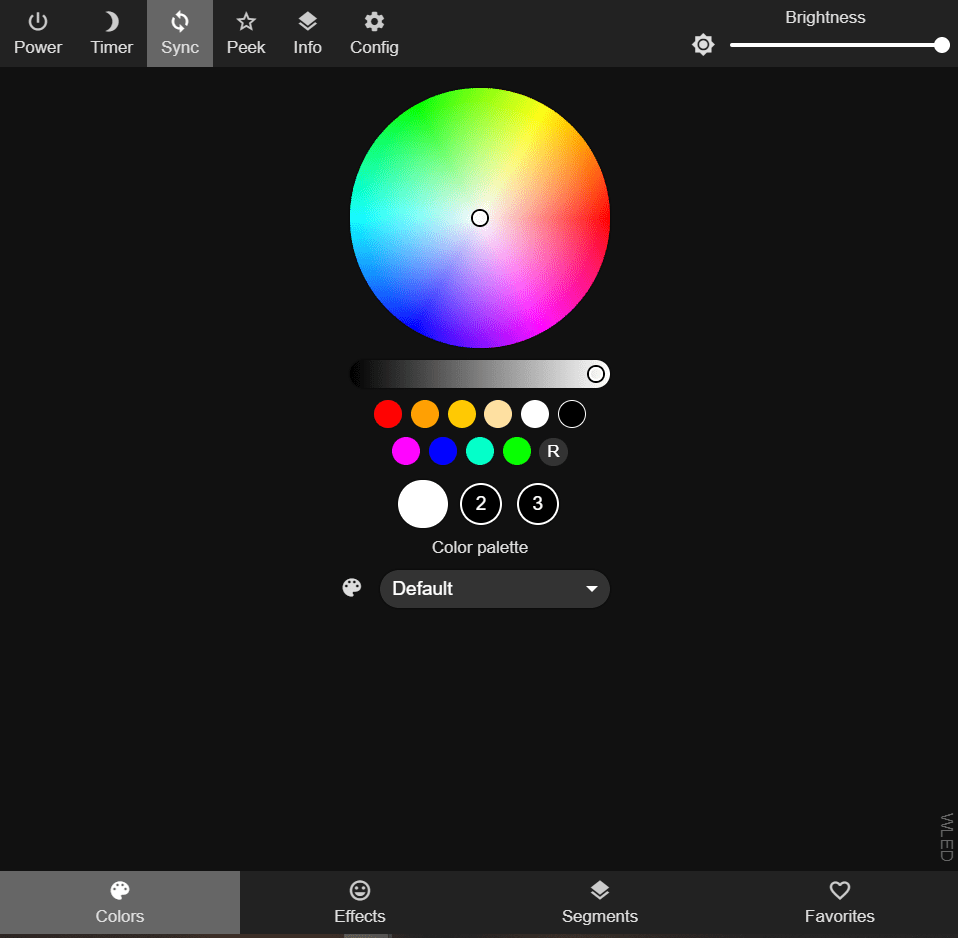This screenshot has height=938, width=958.
Task: Select the blue quick color swatch
Action: click(443, 451)
